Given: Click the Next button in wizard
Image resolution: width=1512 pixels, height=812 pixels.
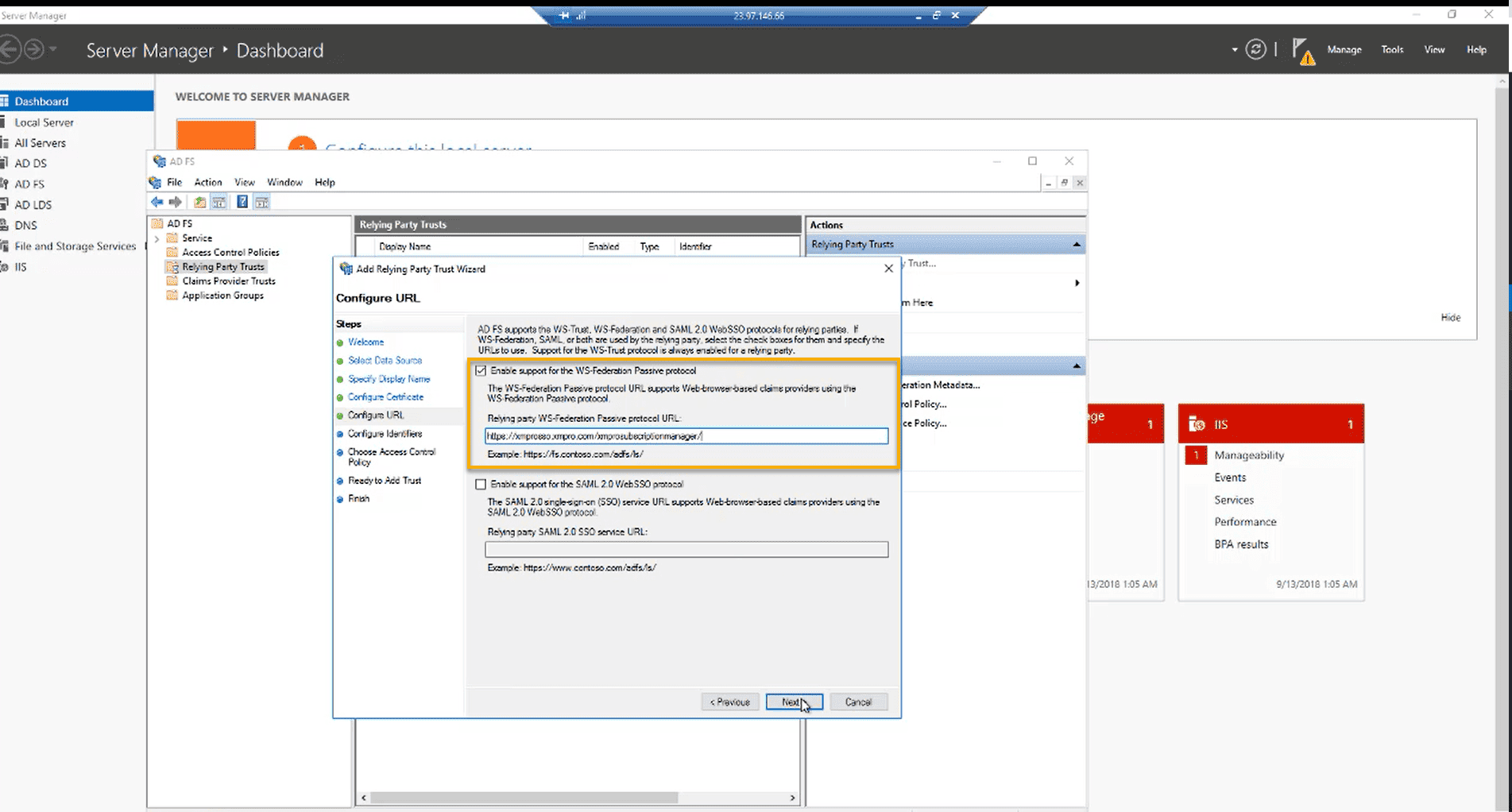Looking at the screenshot, I should tap(793, 702).
